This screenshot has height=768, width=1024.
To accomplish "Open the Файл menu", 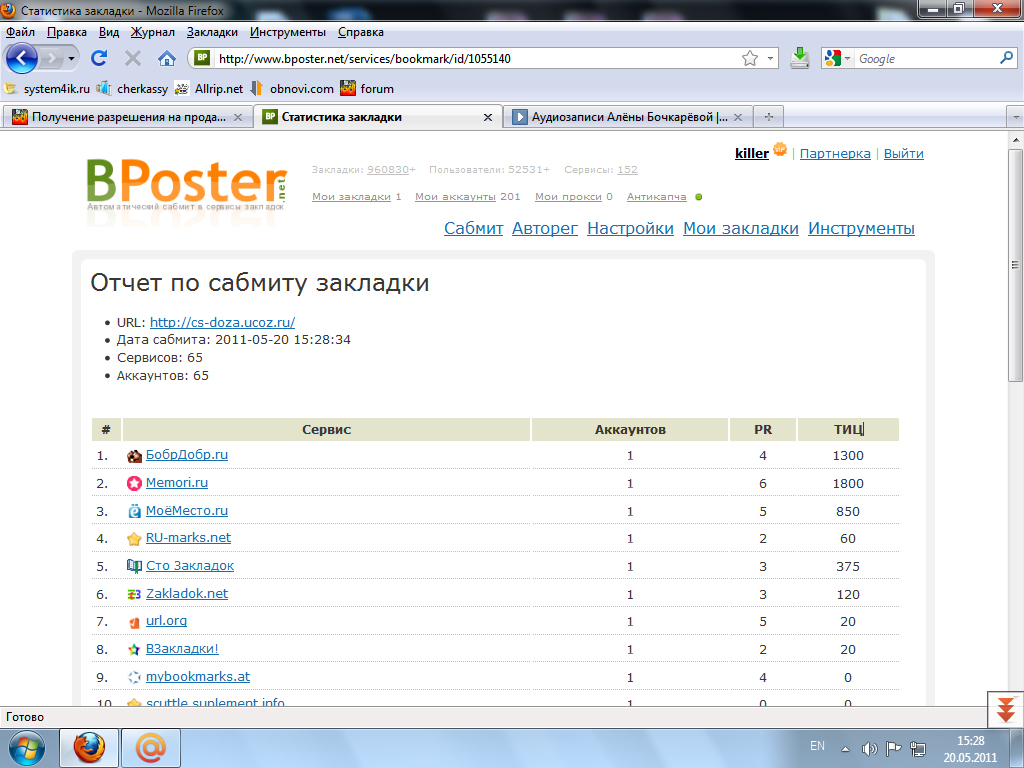I will [20, 32].
